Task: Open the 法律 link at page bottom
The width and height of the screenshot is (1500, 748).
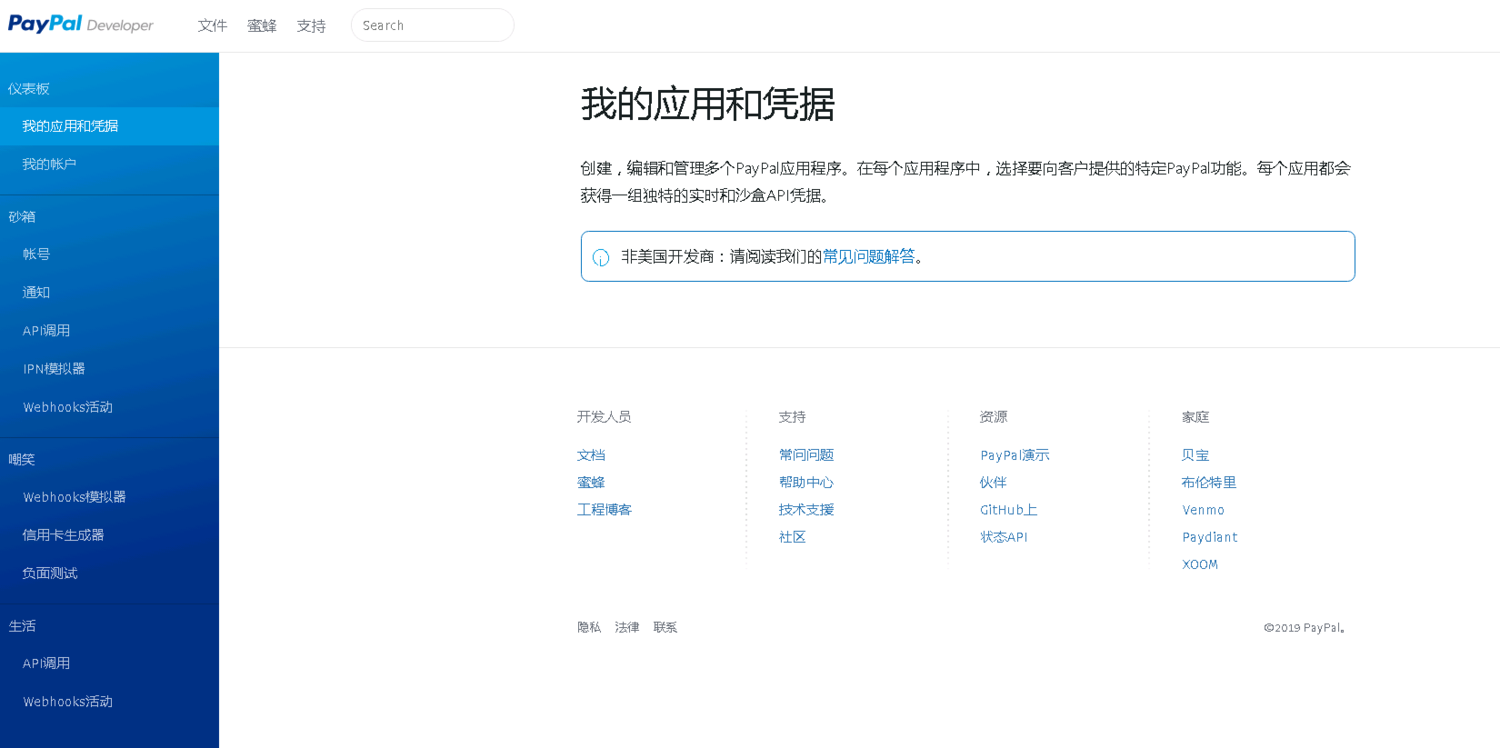Action: [627, 627]
